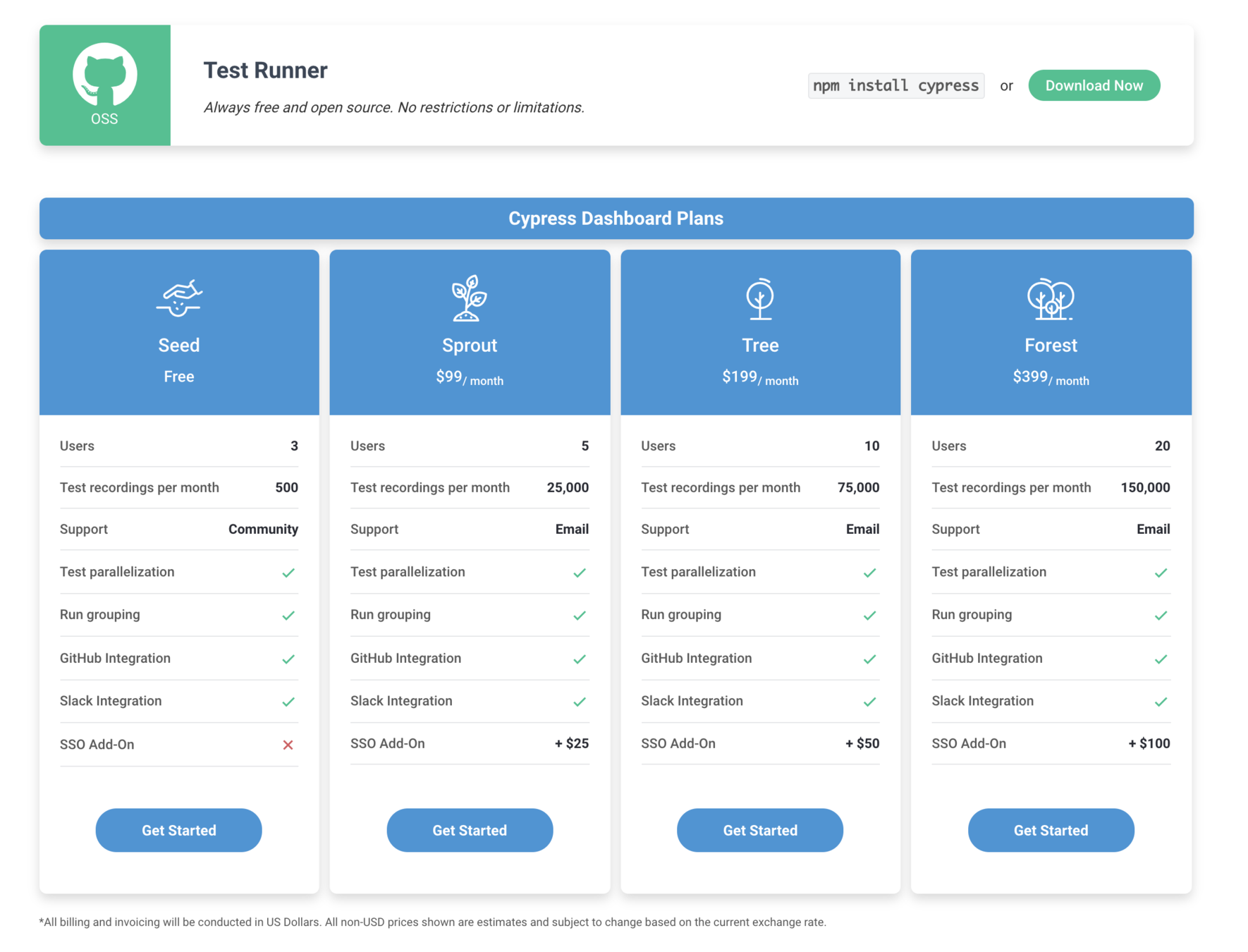The height and width of the screenshot is (952, 1248).
Task: Click Tree's Run grouping checkmark
Action: 870,616
